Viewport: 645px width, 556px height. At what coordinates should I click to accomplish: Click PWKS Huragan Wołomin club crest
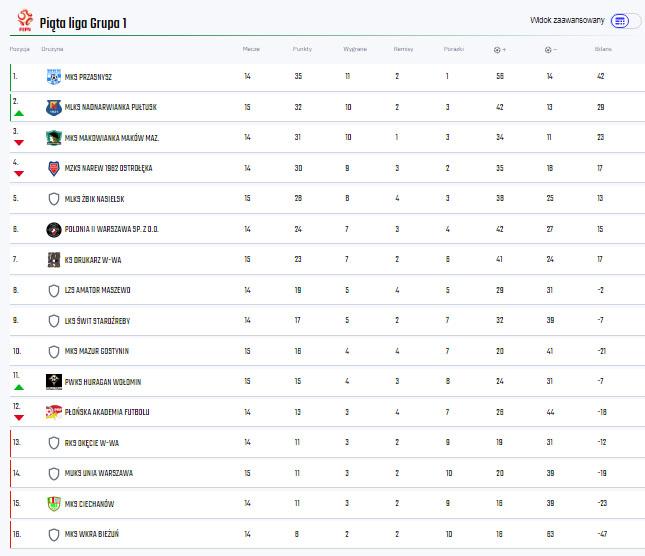coord(54,381)
